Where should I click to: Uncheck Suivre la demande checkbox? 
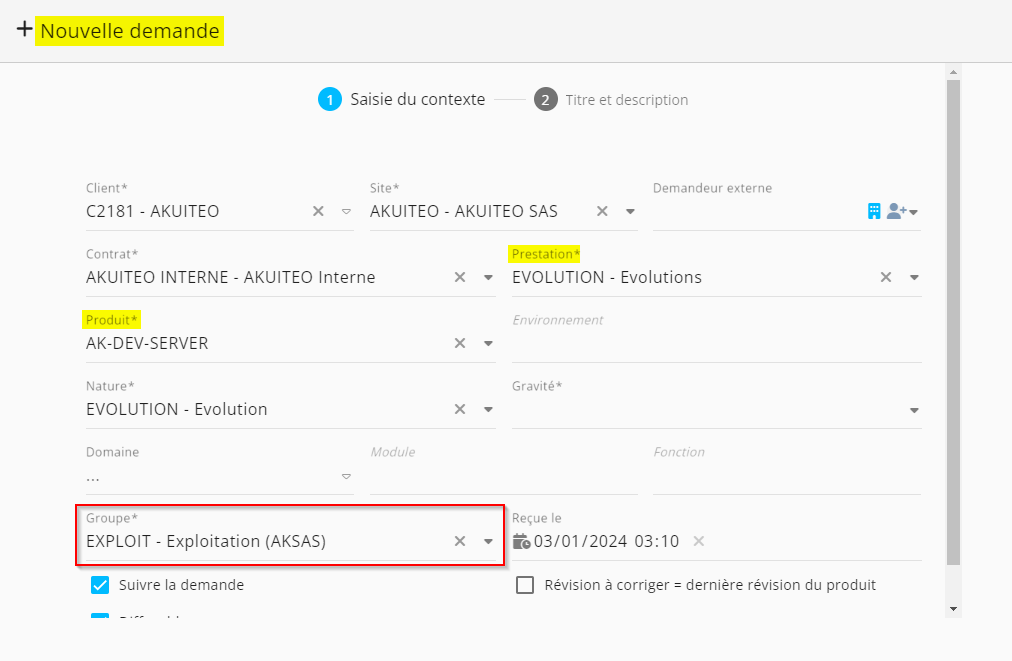pyautogui.click(x=100, y=585)
